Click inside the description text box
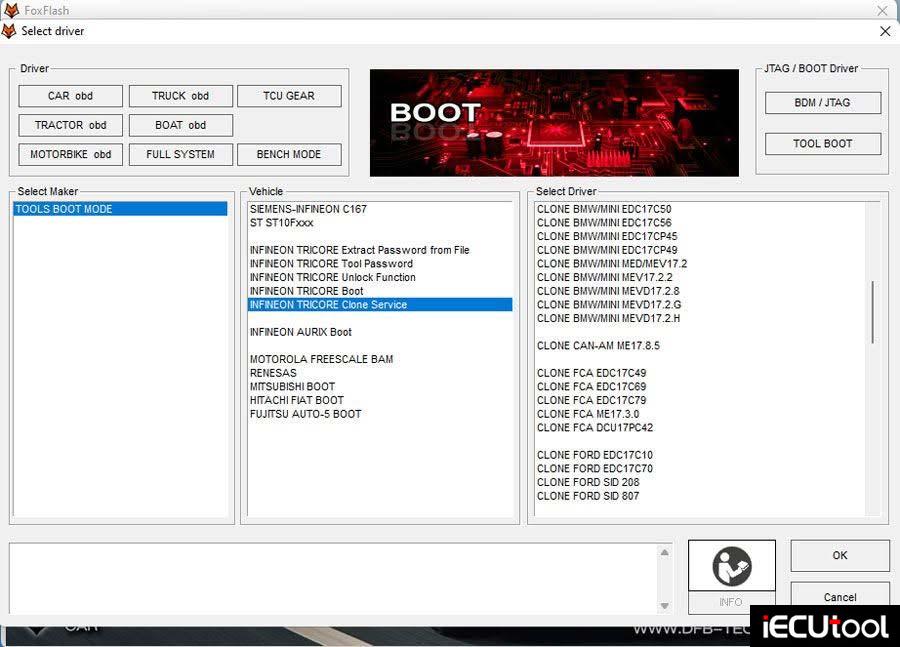 tap(334, 579)
